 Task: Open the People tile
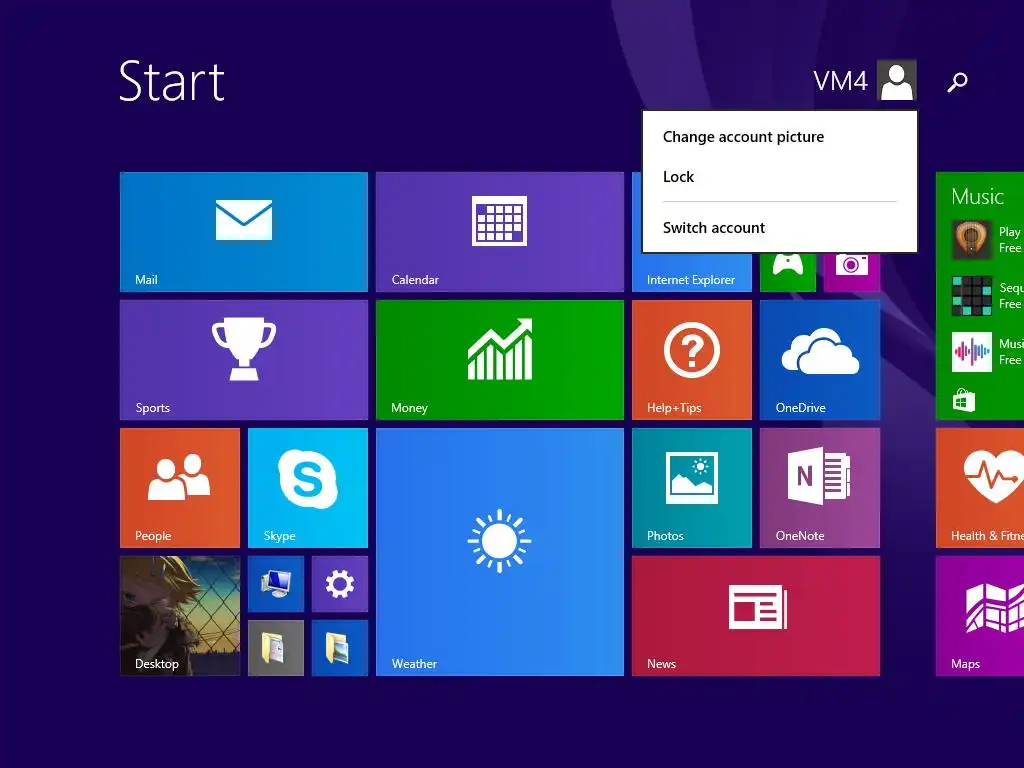(180, 488)
